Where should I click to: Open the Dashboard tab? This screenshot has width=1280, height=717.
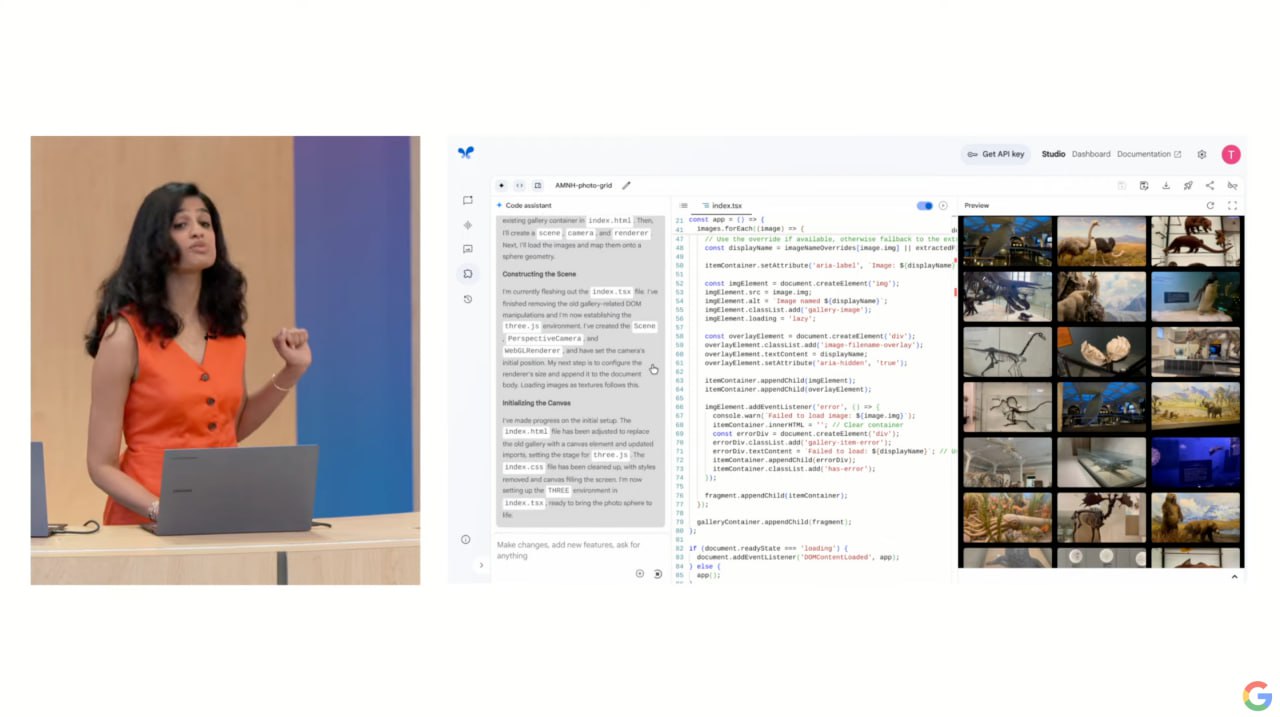coord(1091,154)
